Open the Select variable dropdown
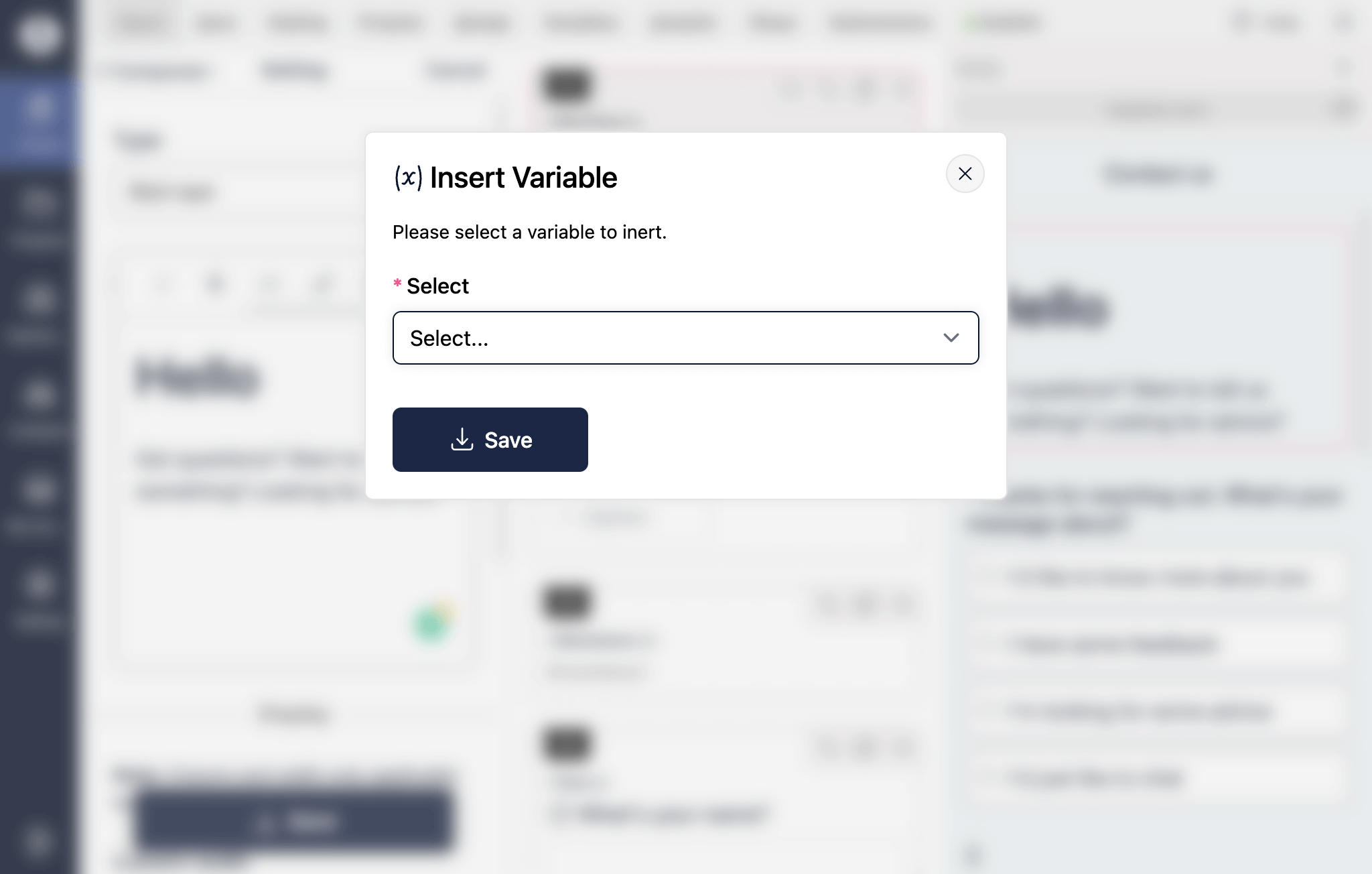 click(x=685, y=338)
